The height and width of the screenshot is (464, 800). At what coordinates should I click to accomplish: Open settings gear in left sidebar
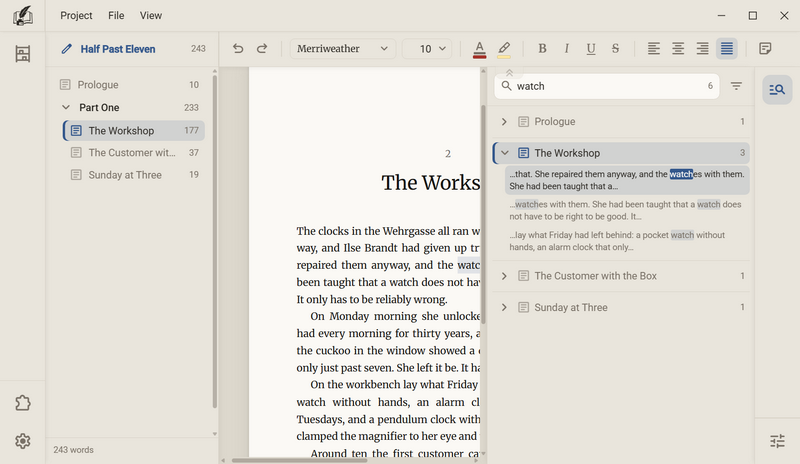[x=22, y=441]
